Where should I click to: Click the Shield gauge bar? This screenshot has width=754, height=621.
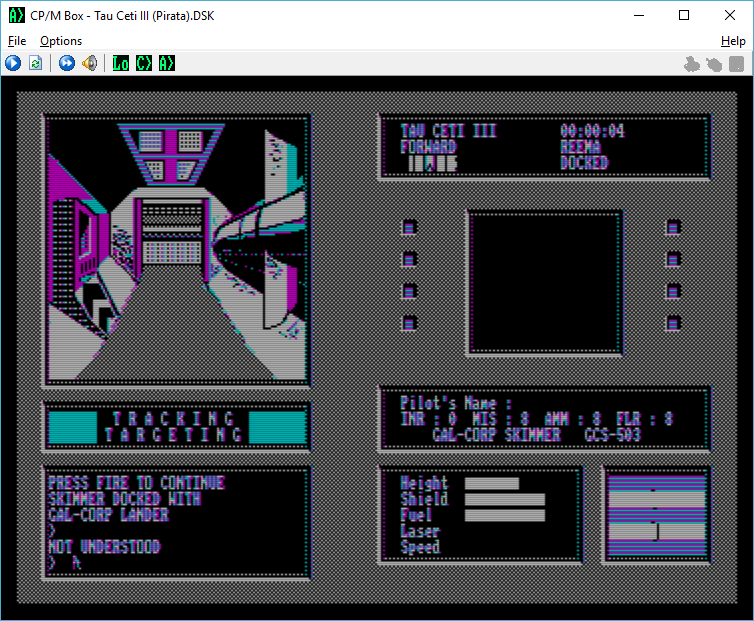pyautogui.click(x=505, y=499)
